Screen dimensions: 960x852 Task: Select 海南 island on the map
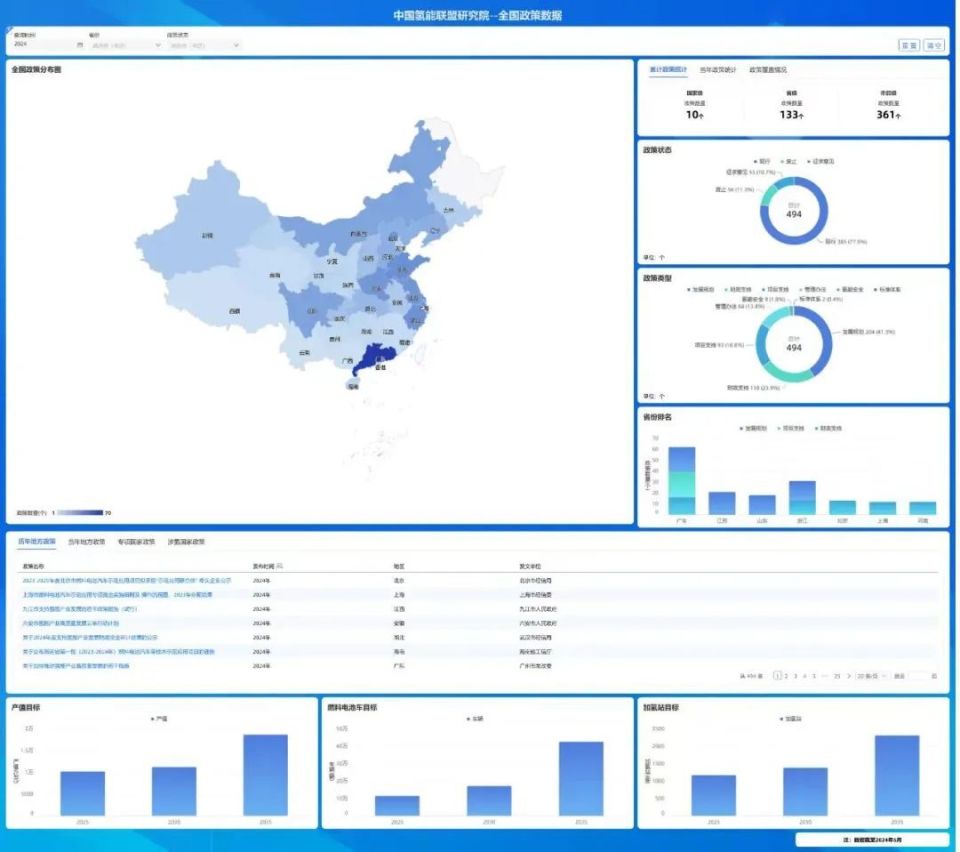(x=353, y=386)
